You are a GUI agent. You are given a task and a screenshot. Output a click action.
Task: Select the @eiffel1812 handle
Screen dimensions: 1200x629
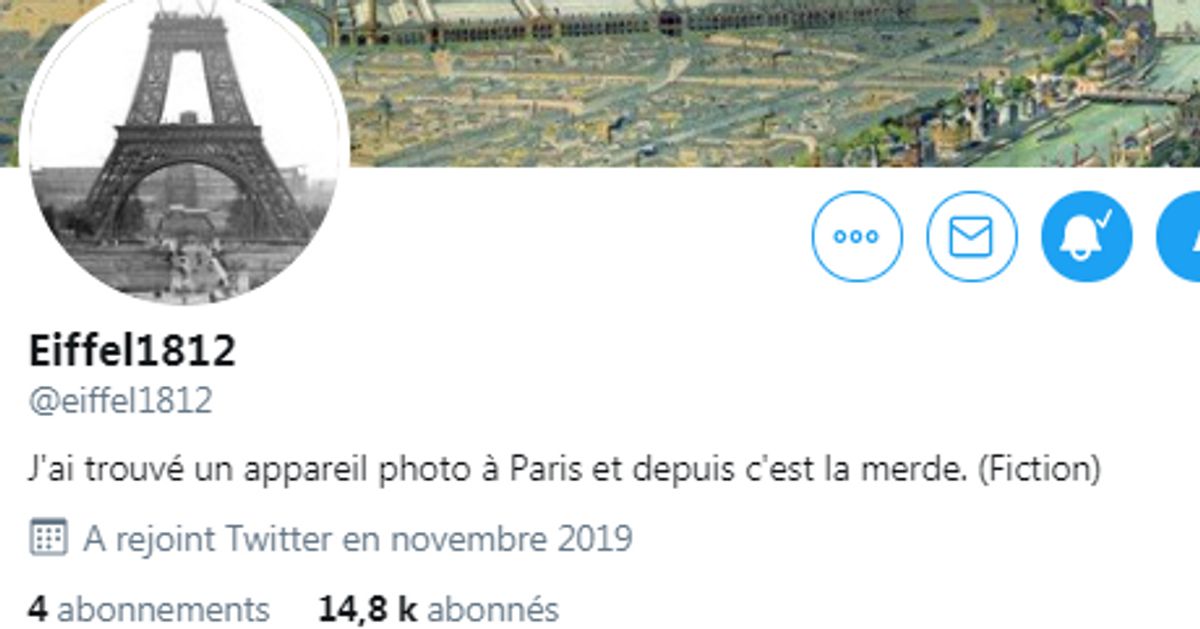(120, 401)
